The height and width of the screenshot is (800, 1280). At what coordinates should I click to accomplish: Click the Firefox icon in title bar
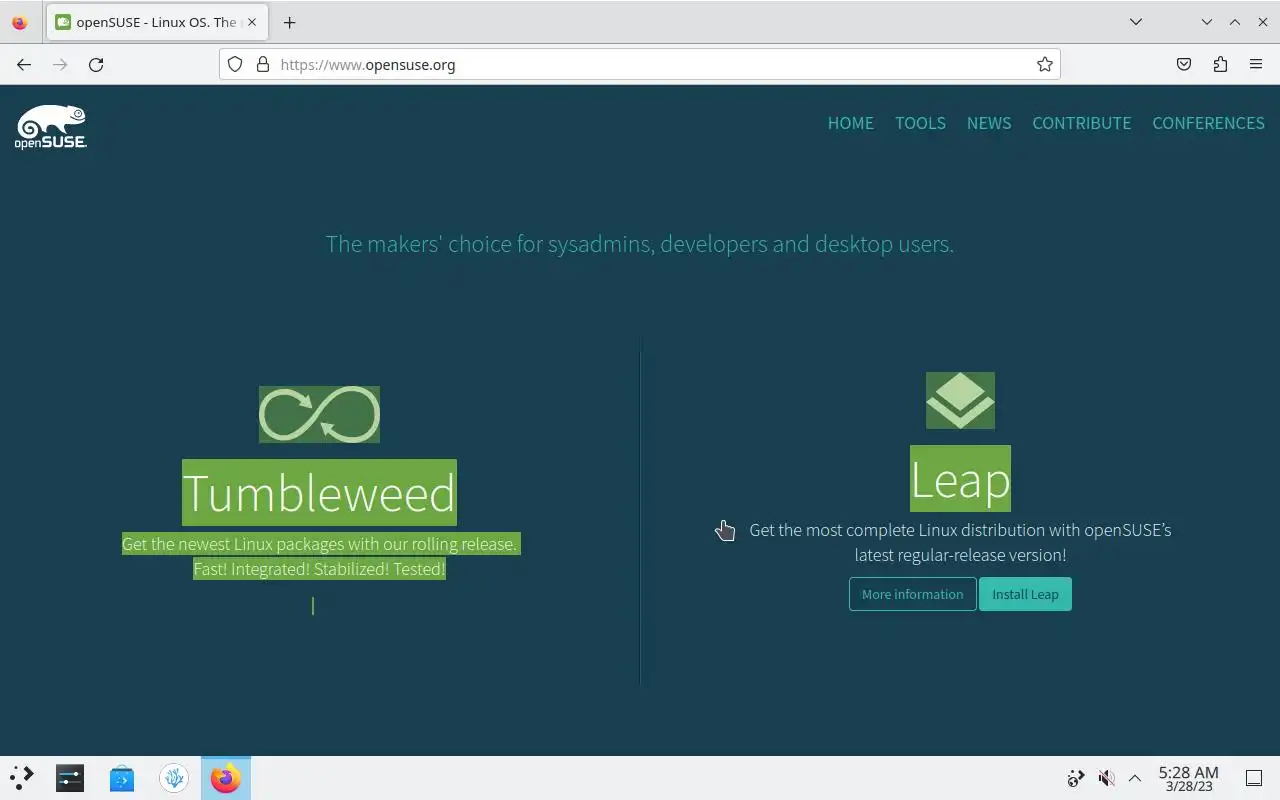pyautogui.click(x=19, y=22)
